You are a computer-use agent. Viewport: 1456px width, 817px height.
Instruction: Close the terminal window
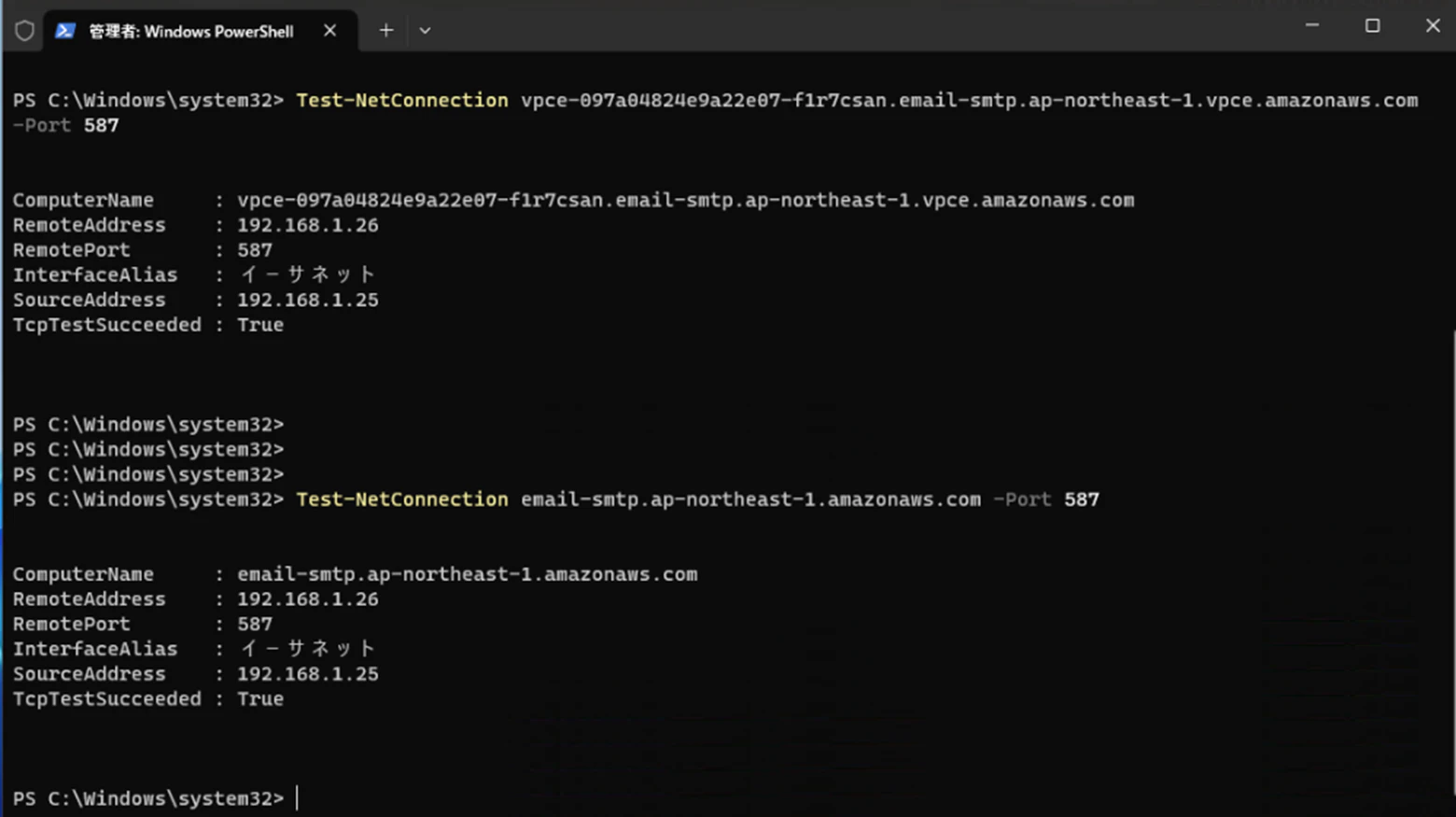[1433, 25]
